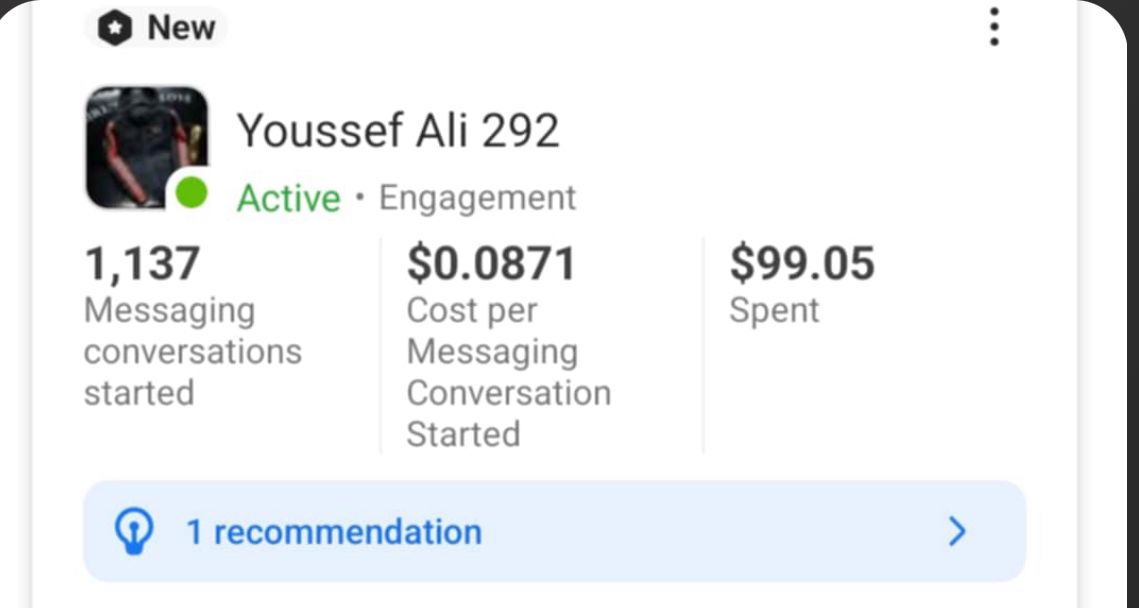Select the $99.05 amount spent value
Screen dimensions: 1139x608
801,264
